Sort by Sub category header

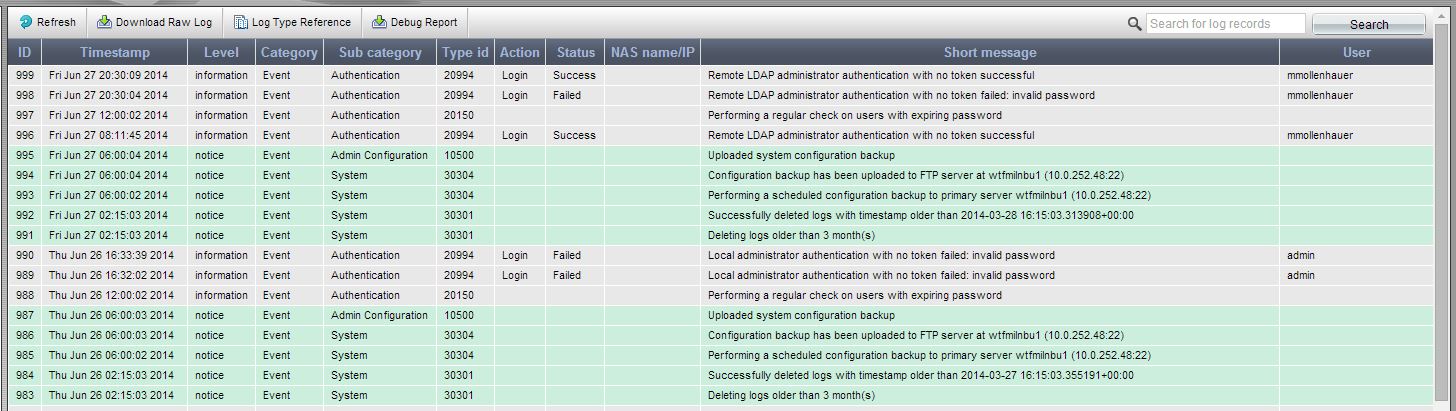(380, 52)
